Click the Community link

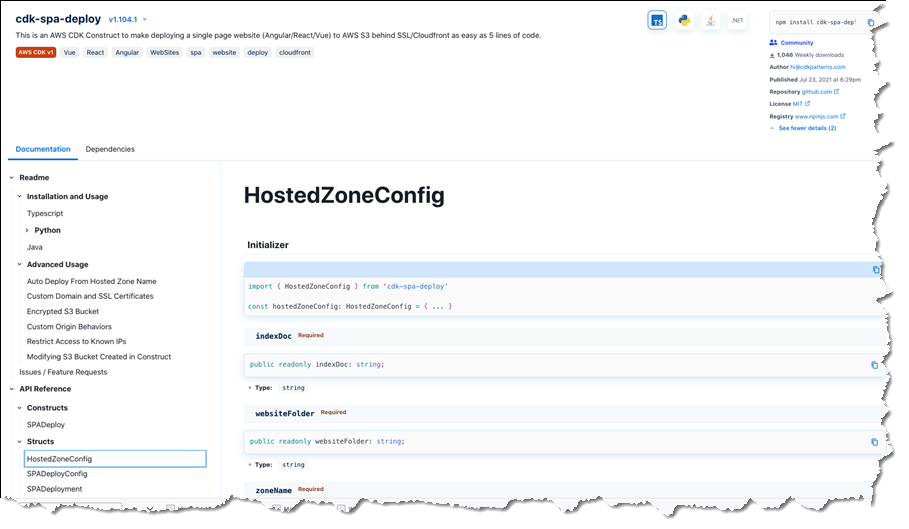pos(797,43)
